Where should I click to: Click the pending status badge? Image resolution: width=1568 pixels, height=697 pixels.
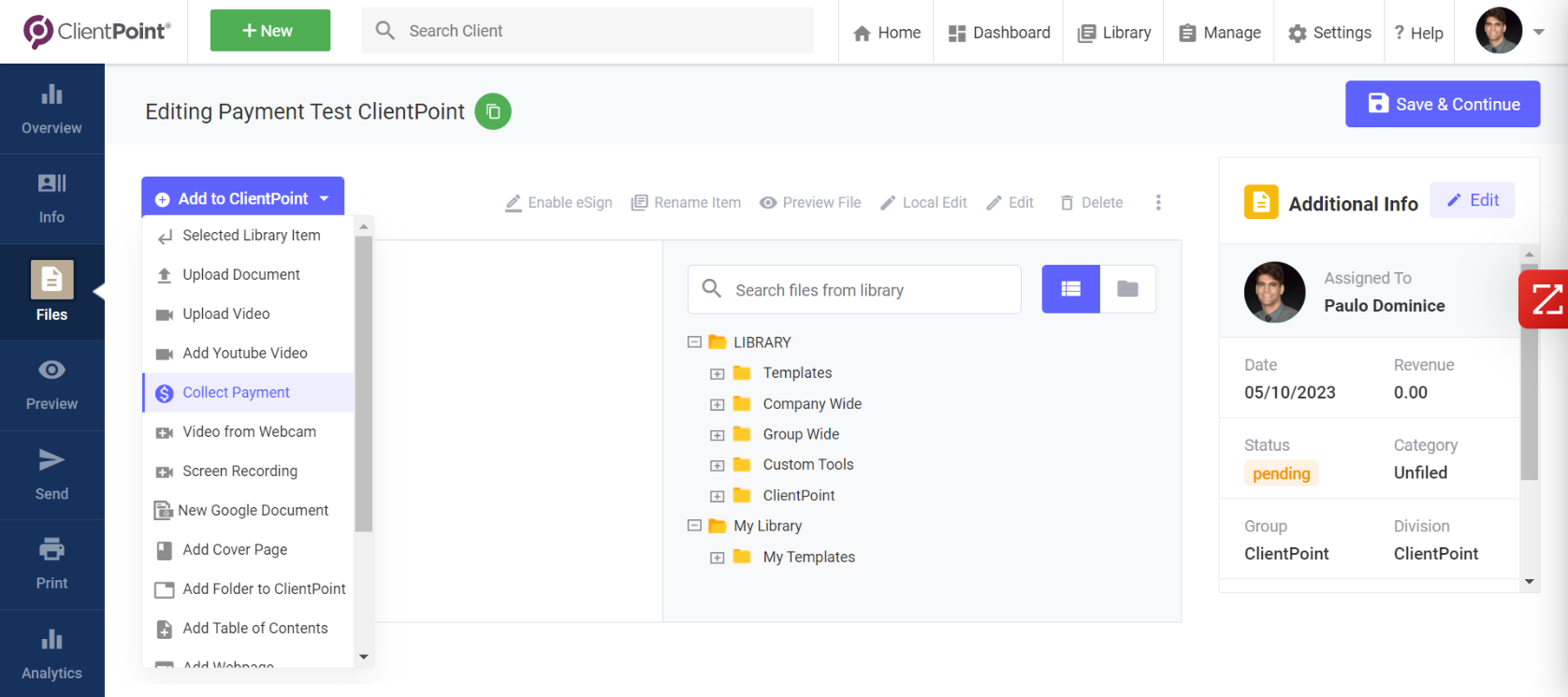(1281, 473)
